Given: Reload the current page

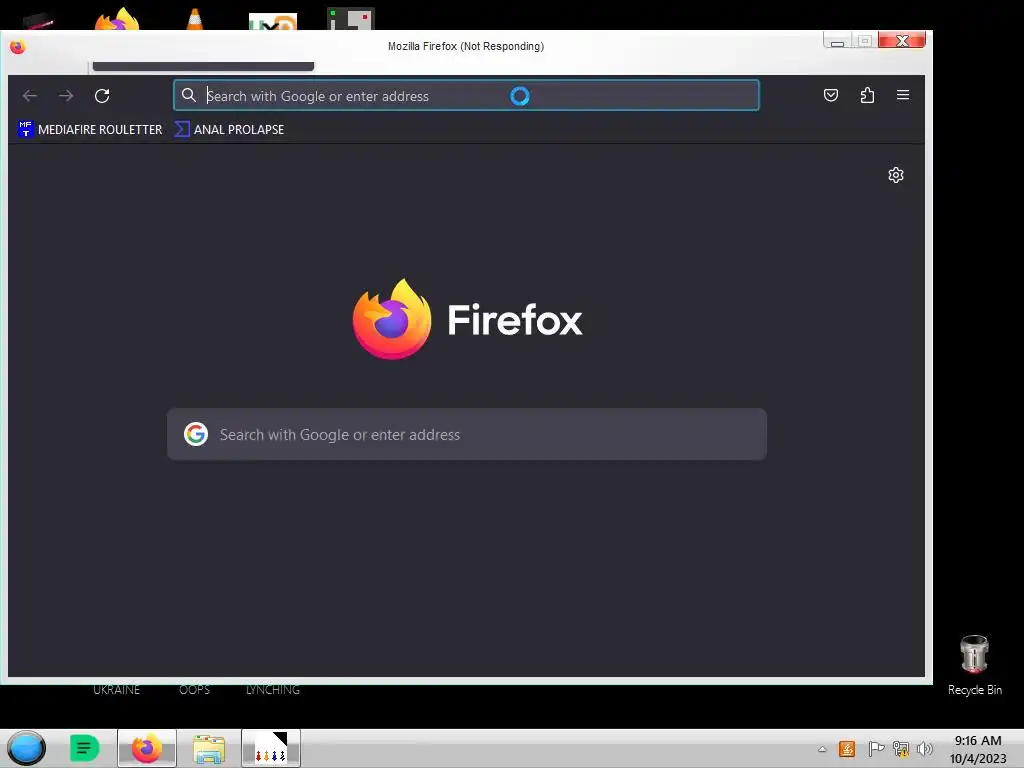Looking at the screenshot, I should click(x=102, y=96).
